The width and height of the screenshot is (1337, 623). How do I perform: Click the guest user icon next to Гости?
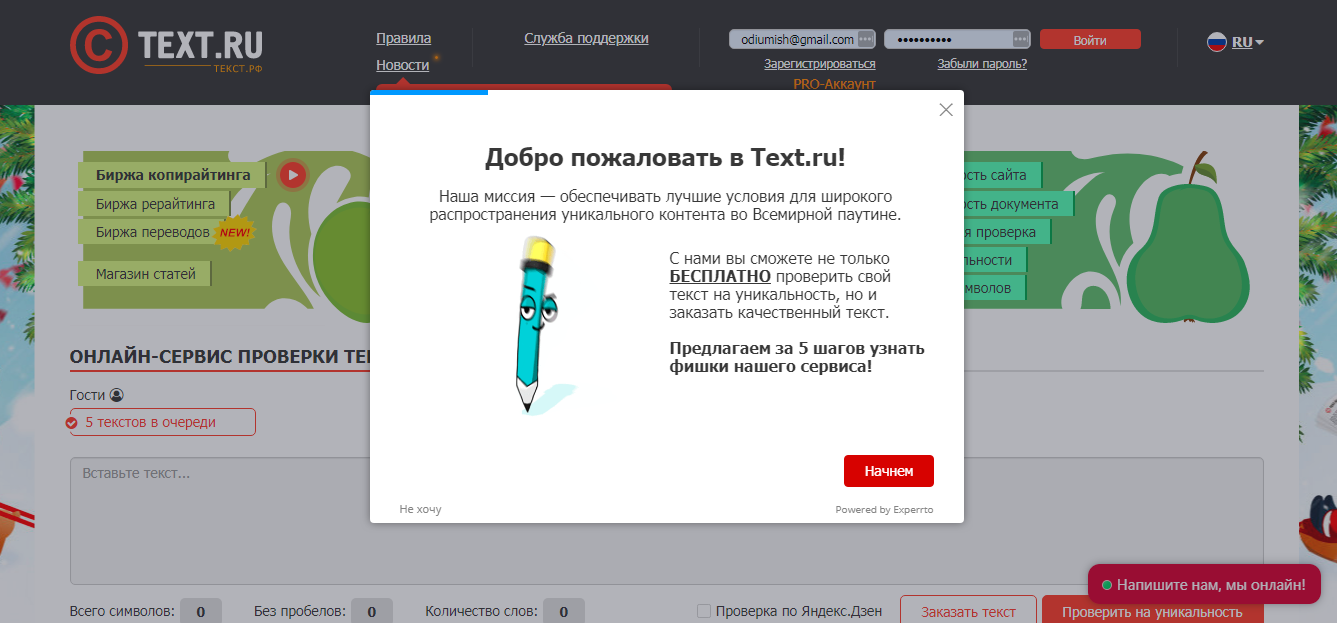tap(116, 395)
